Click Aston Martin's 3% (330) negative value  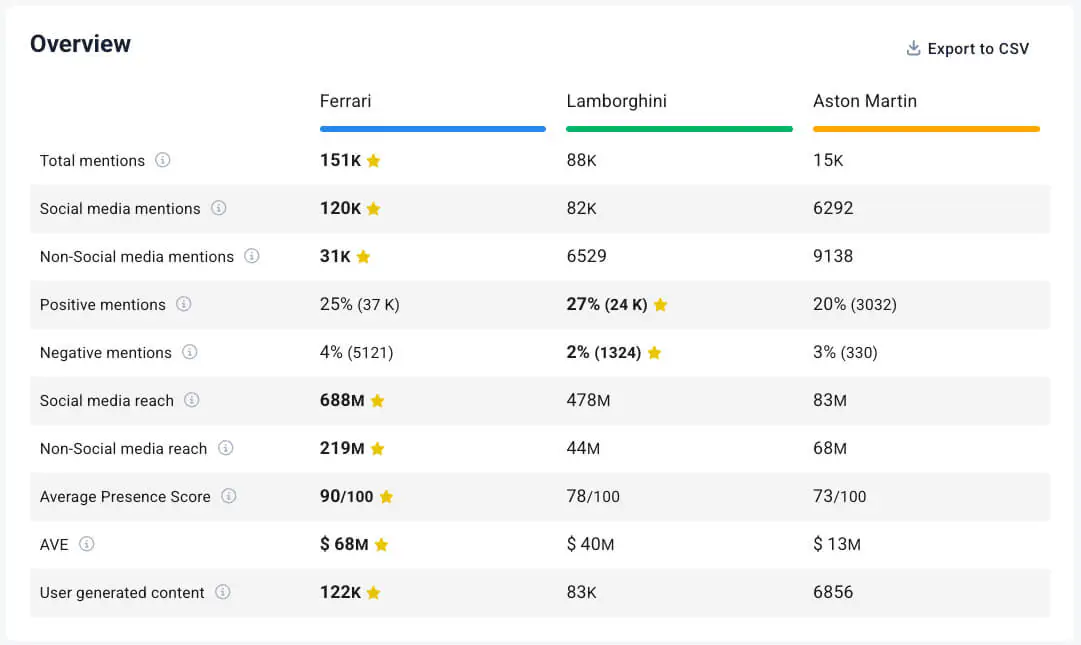tap(845, 353)
